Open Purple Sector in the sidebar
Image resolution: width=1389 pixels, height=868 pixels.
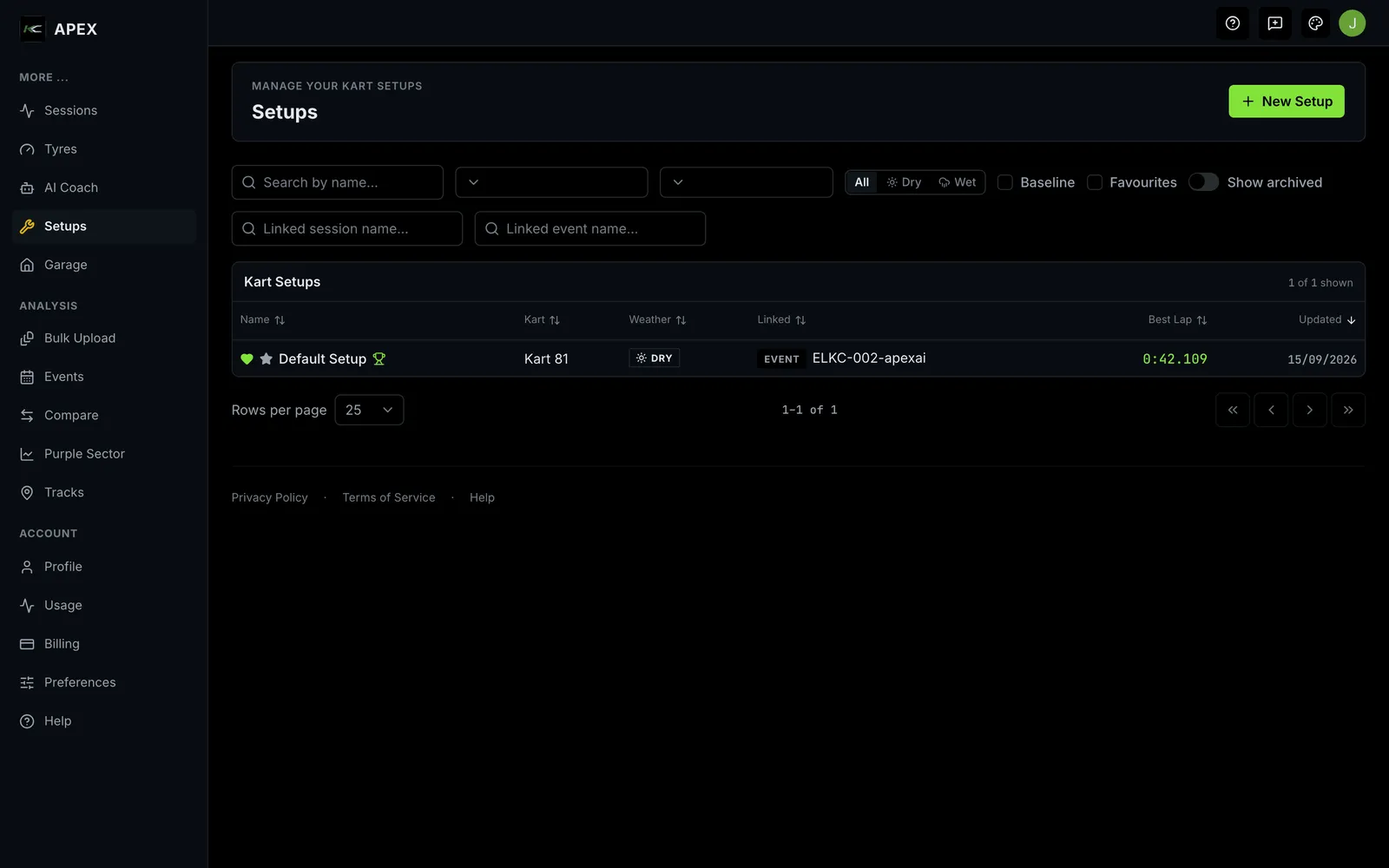[x=104, y=454]
